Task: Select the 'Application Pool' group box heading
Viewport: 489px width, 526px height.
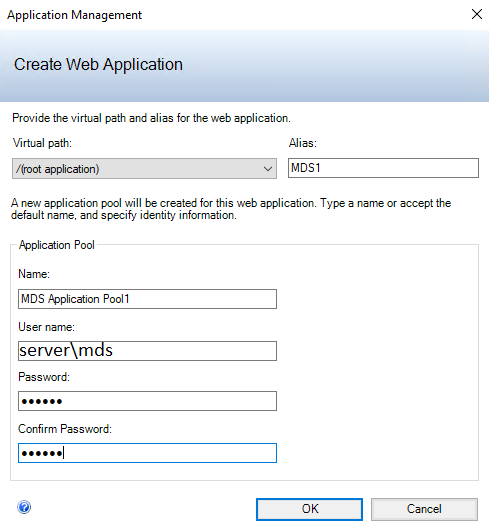Action: [57, 245]
